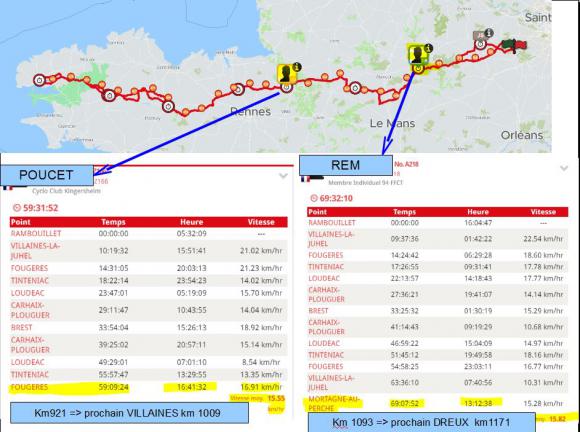Open the highlighted FOUGERES row in the POUCET table
The image size is (580, 432).
pos(148,387)
